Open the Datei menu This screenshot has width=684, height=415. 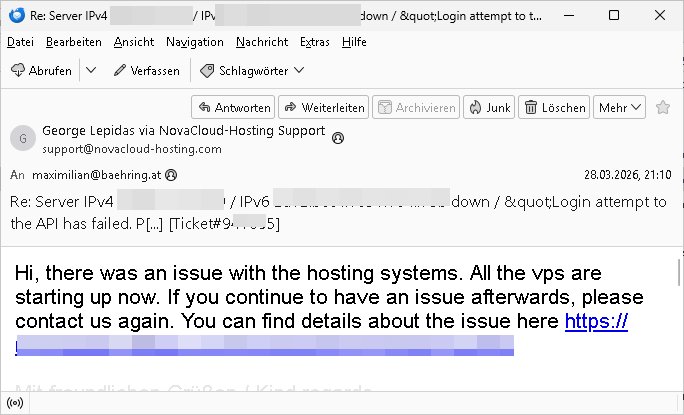(x=20, y=42)
